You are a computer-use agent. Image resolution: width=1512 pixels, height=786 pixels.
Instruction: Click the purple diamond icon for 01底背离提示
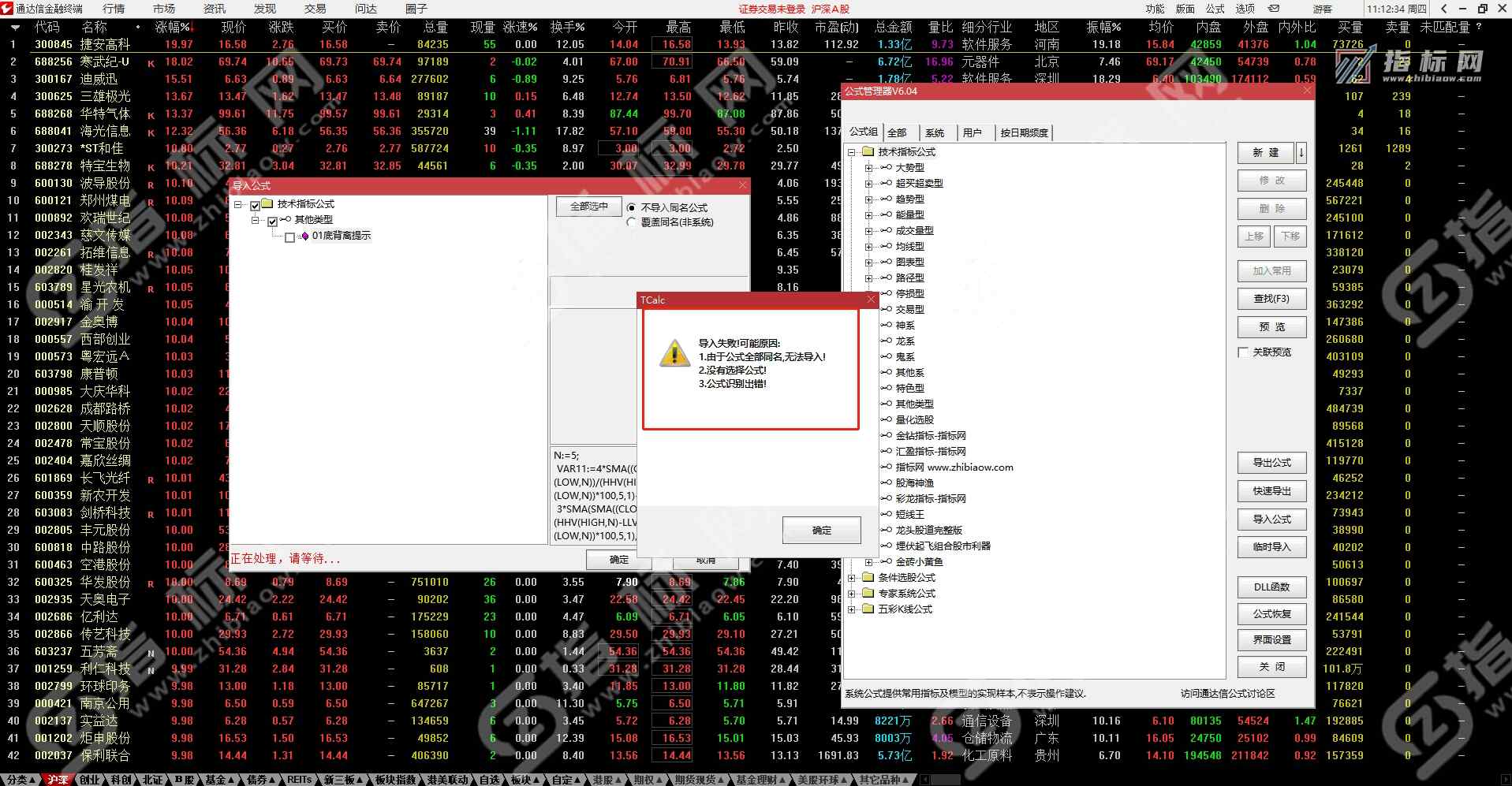coord(304,236)
